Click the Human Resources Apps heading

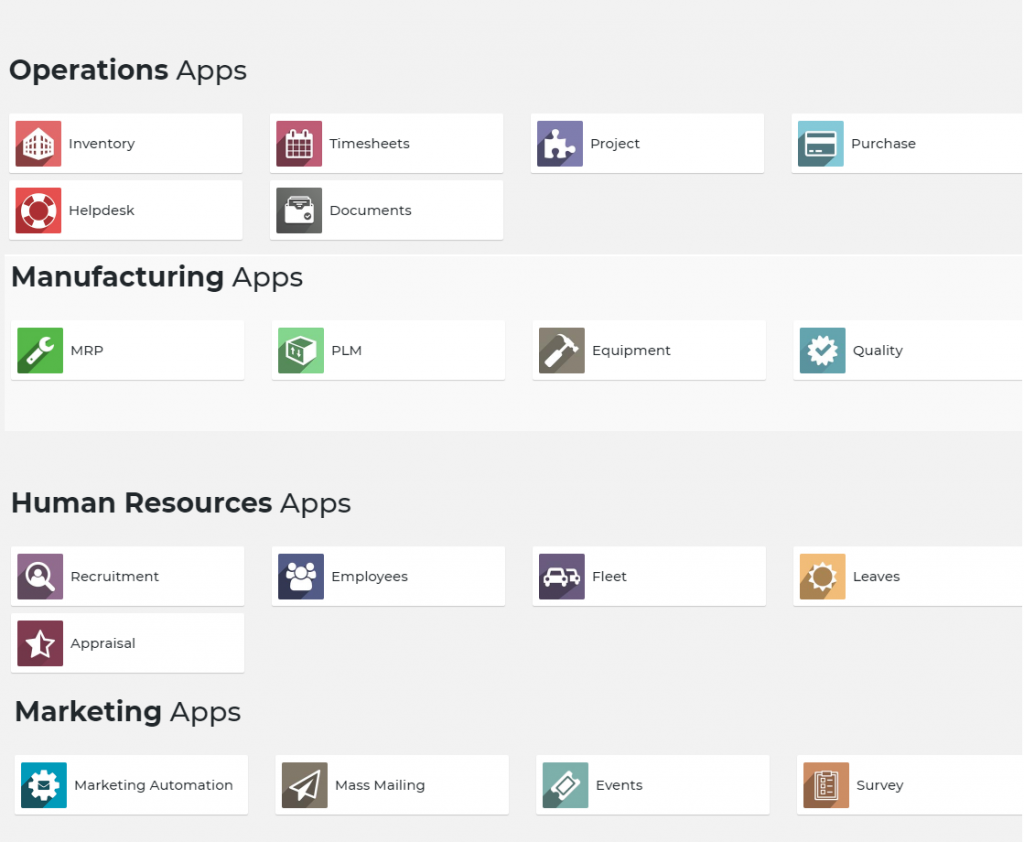(181, 503)
